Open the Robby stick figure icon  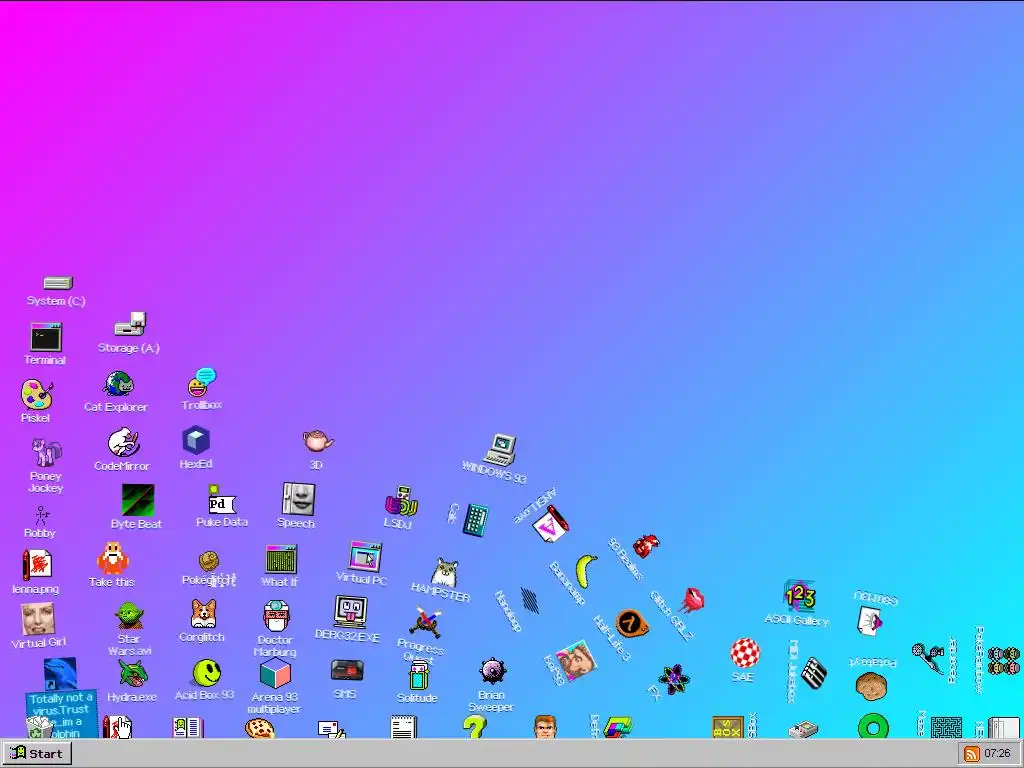point(42,516)
